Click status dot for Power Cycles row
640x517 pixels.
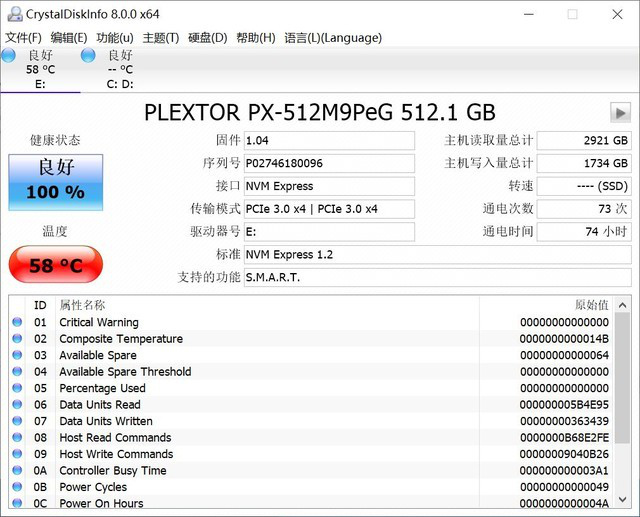point(17,487)
